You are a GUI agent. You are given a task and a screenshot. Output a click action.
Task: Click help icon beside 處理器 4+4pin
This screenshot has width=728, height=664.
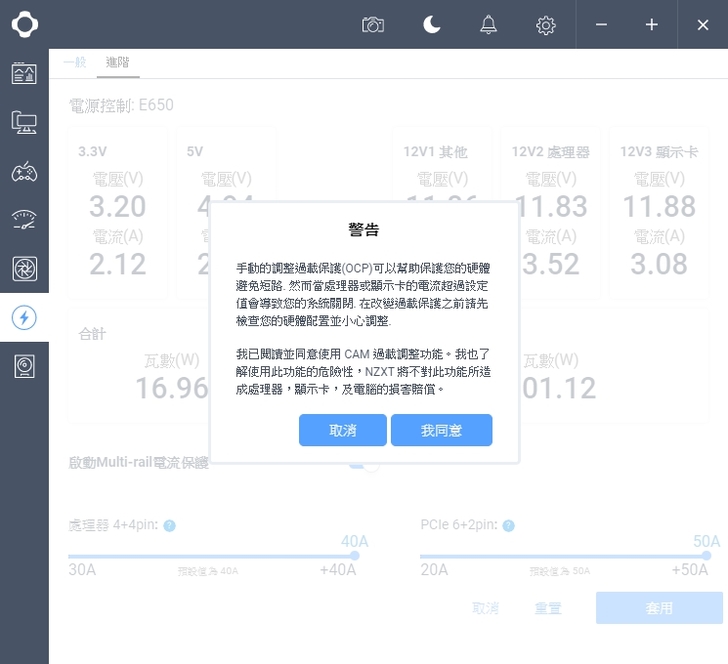pos(169,526)
